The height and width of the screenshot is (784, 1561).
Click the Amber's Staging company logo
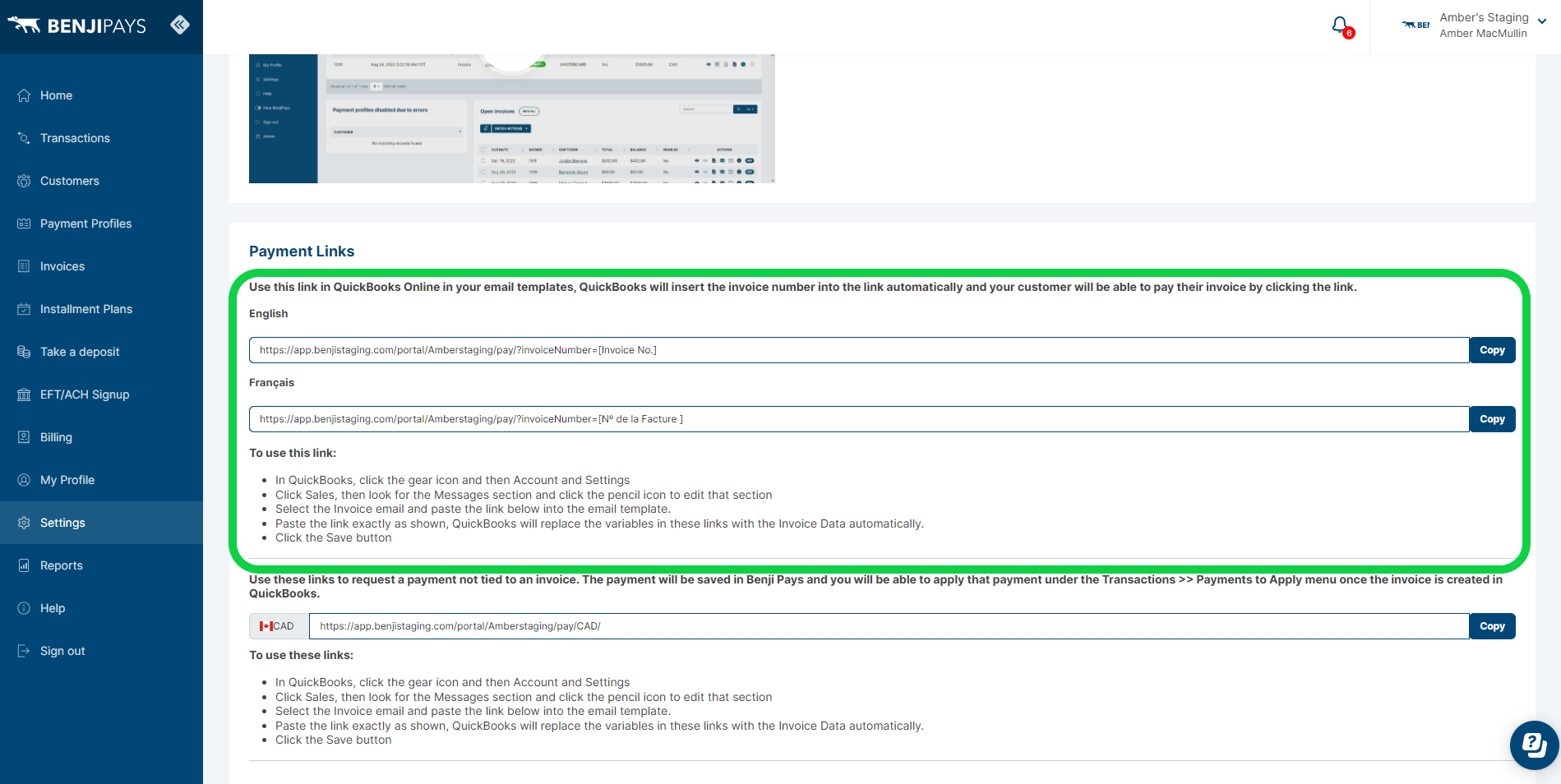click(x=1416, y=25)
